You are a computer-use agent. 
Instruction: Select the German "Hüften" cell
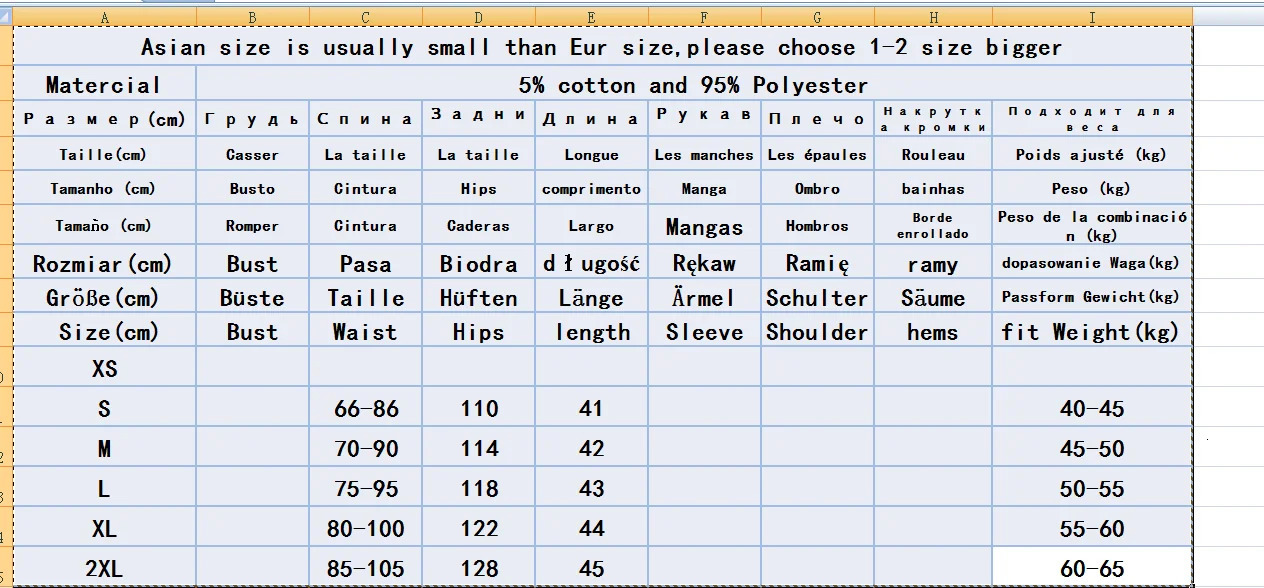tap(478, 298)
